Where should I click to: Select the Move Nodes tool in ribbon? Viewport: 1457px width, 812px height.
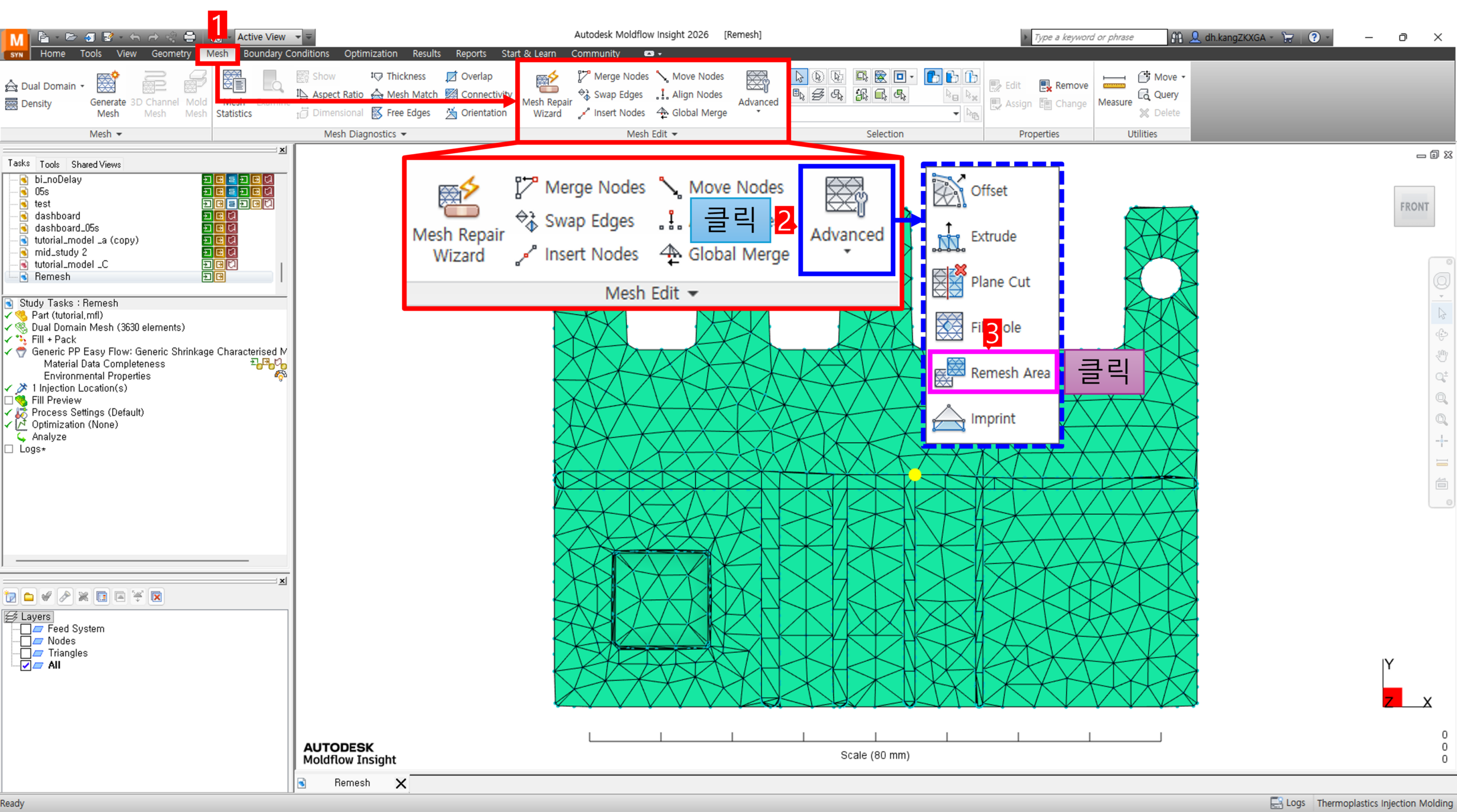690,76
